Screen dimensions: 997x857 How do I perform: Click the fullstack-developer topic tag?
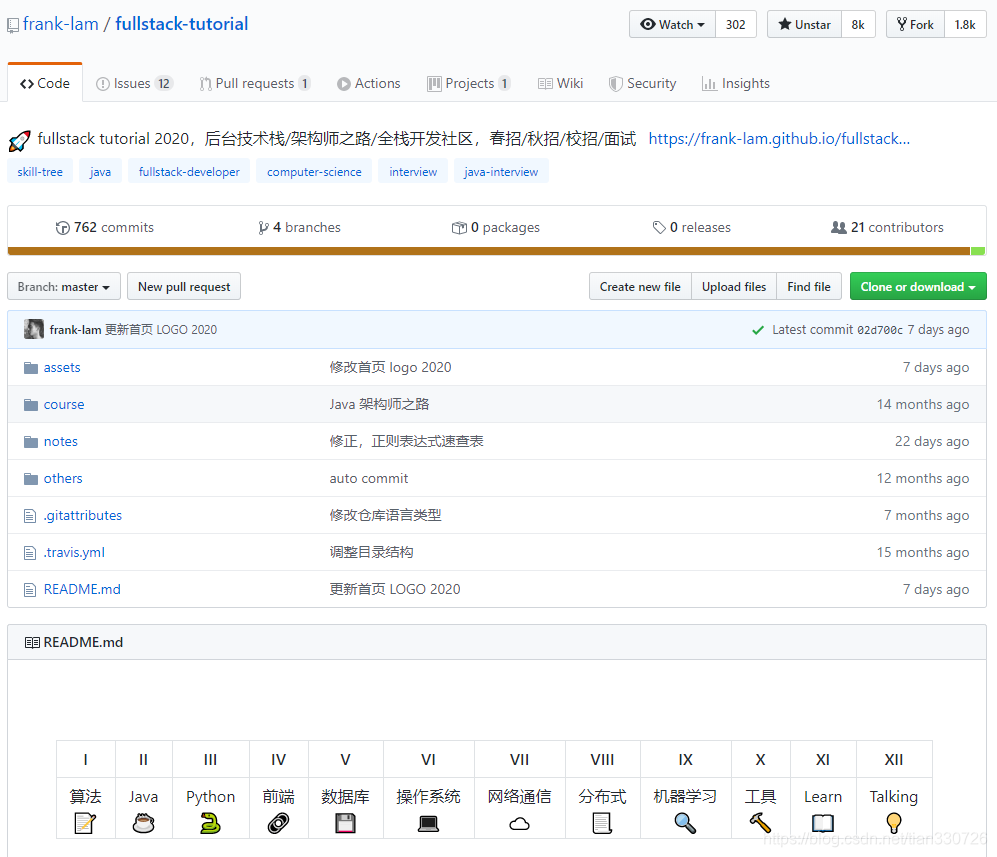[x=189, y=172]
